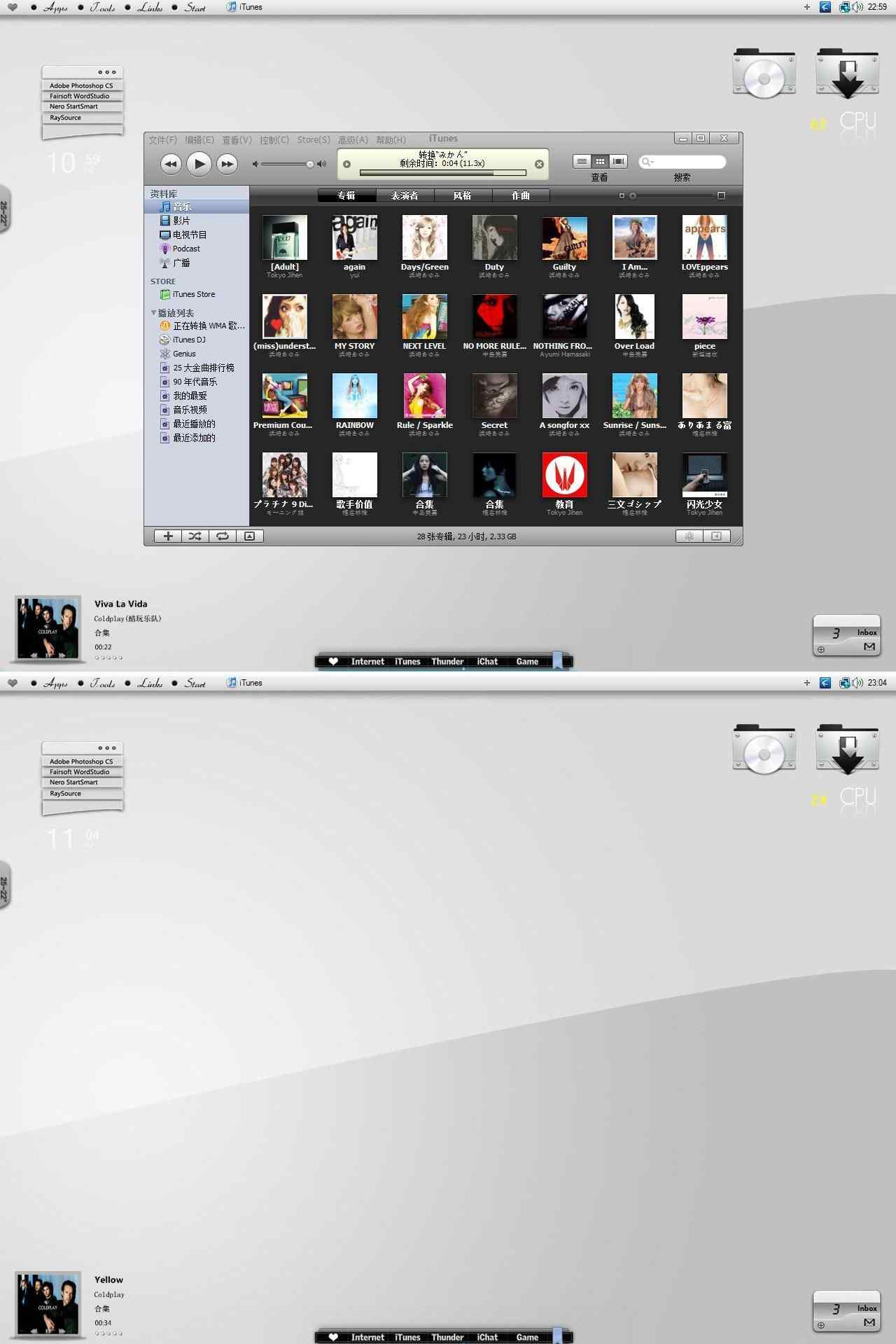
Task: Open the 25 大金曲排行榜 smart playlist
Action: pos(197,368)
